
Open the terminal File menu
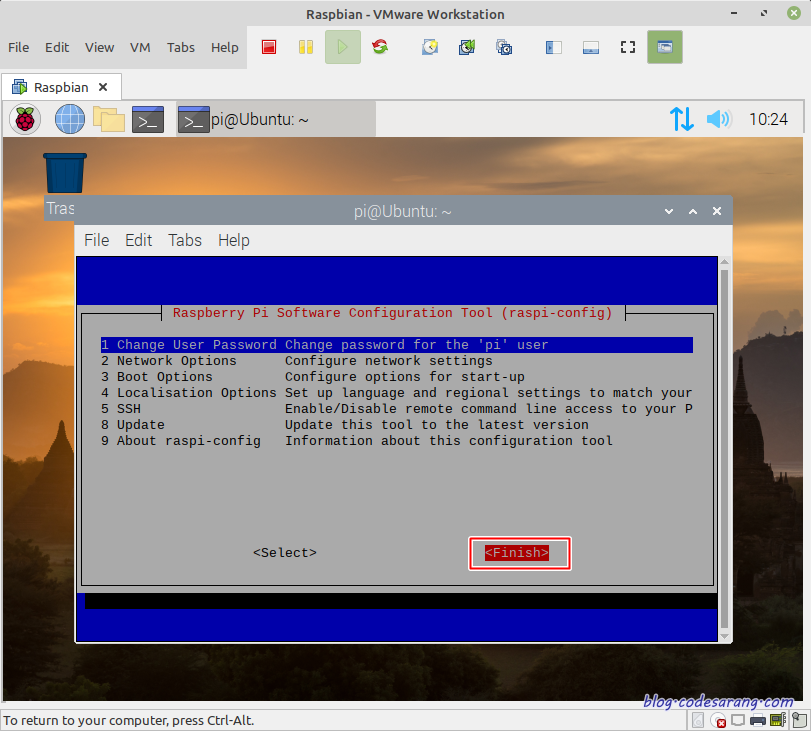(97, 241)
